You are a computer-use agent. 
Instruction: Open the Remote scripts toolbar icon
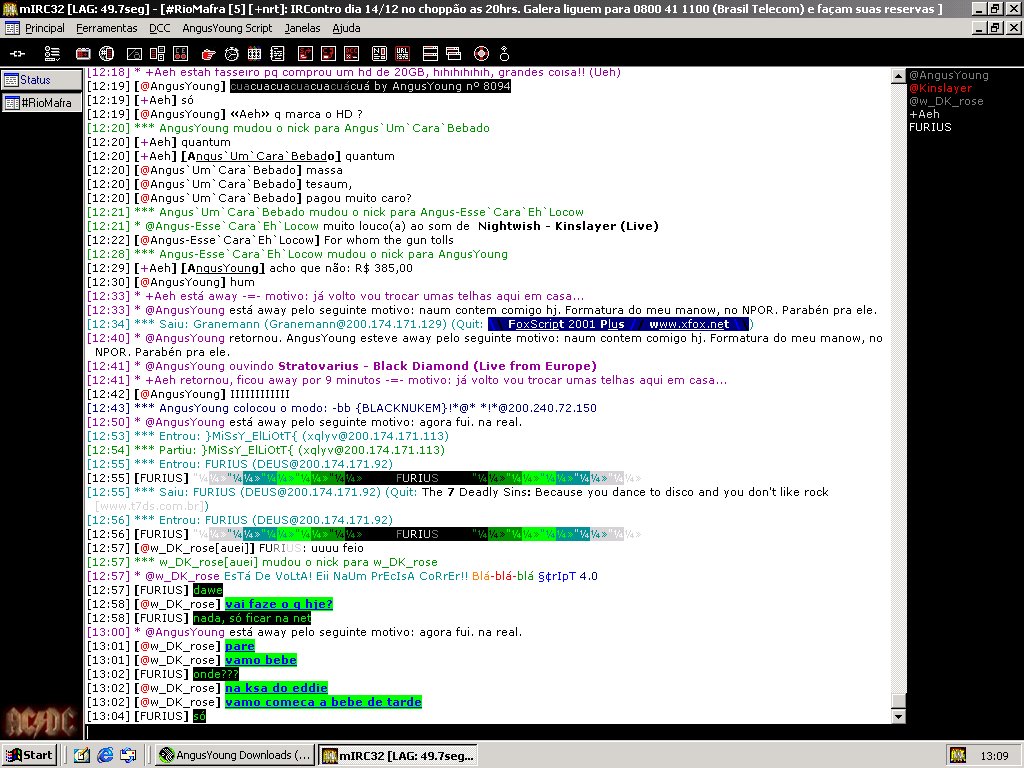click(181, 54)
